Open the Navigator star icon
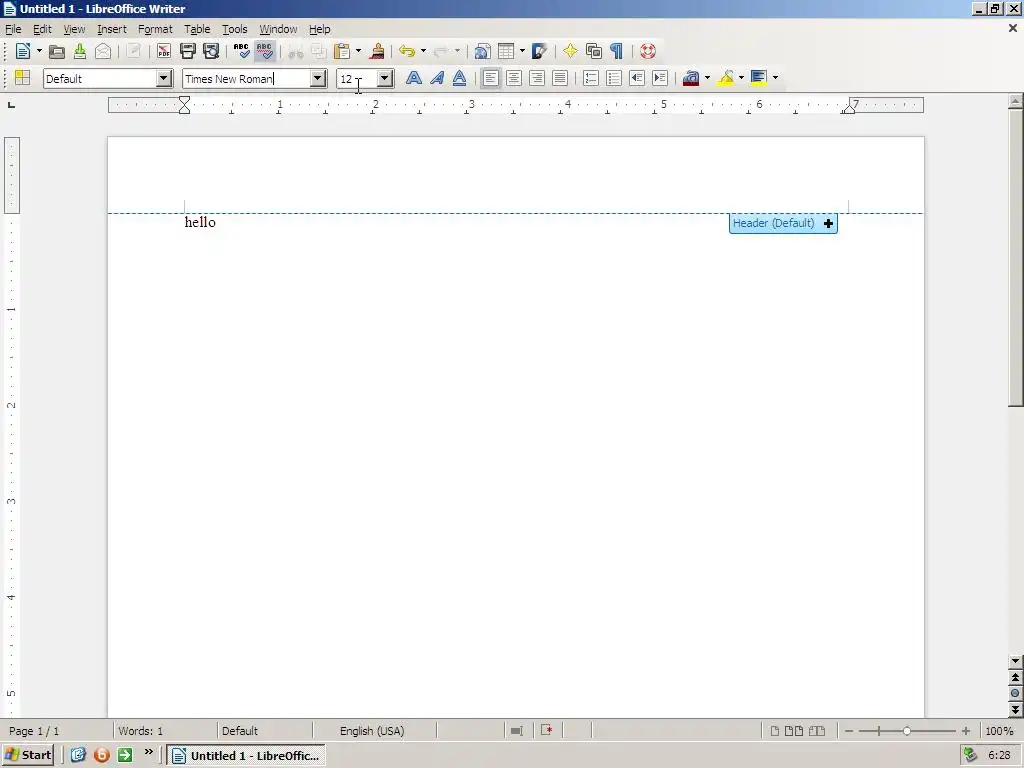Viewport: 1024px width, 768px height. tap(570, 51)
